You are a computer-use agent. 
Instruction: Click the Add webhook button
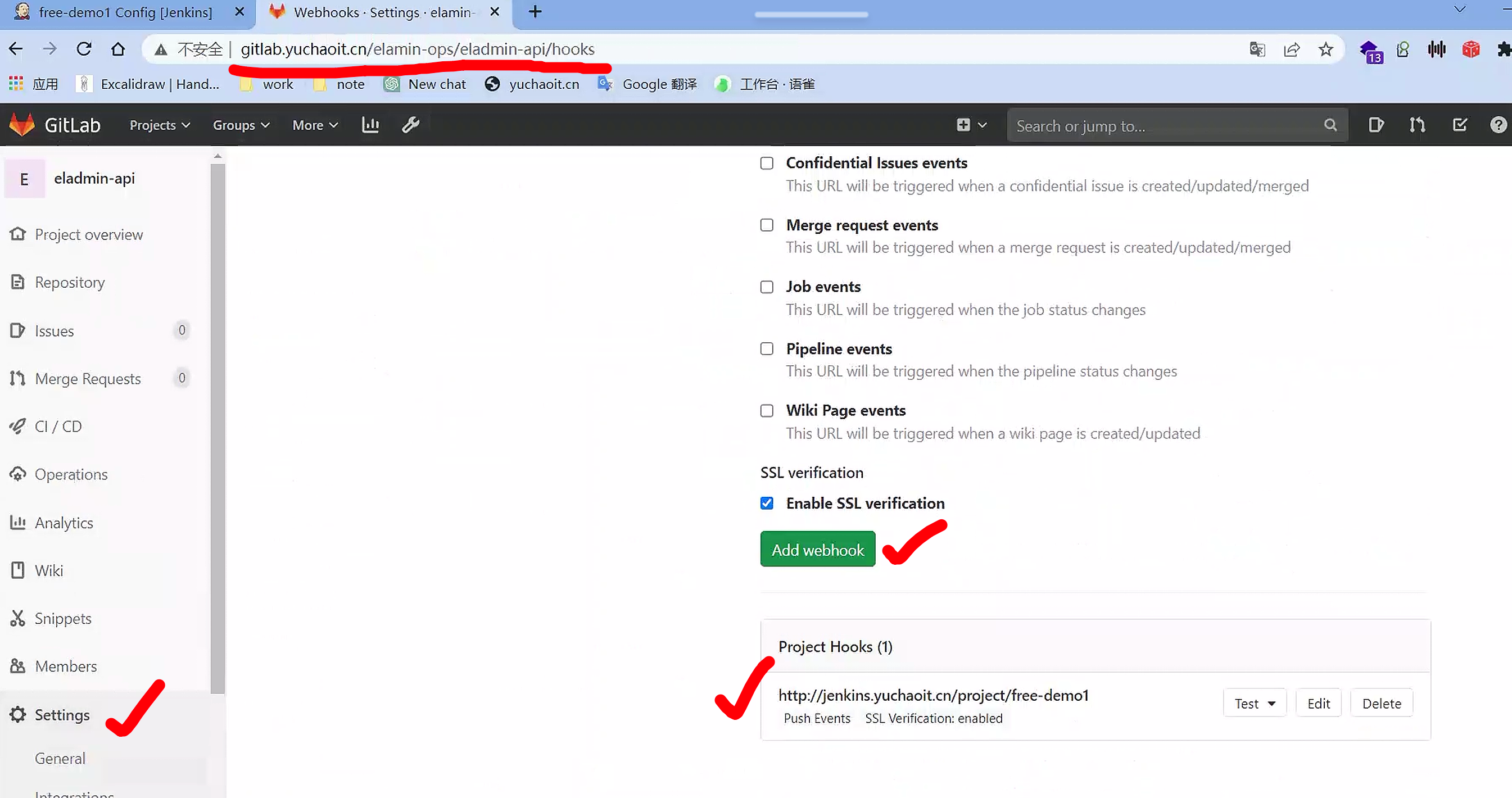(x=817, y=549)
